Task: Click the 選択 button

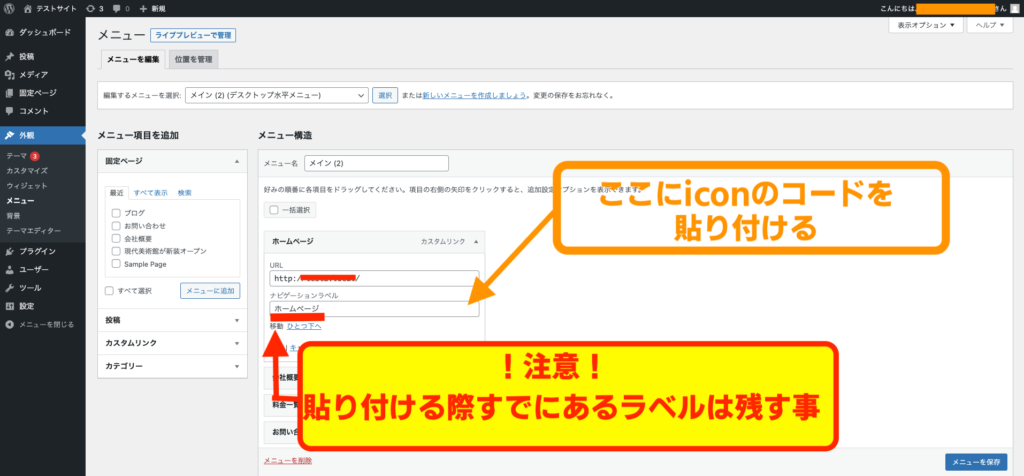Action: pos(385,95)
